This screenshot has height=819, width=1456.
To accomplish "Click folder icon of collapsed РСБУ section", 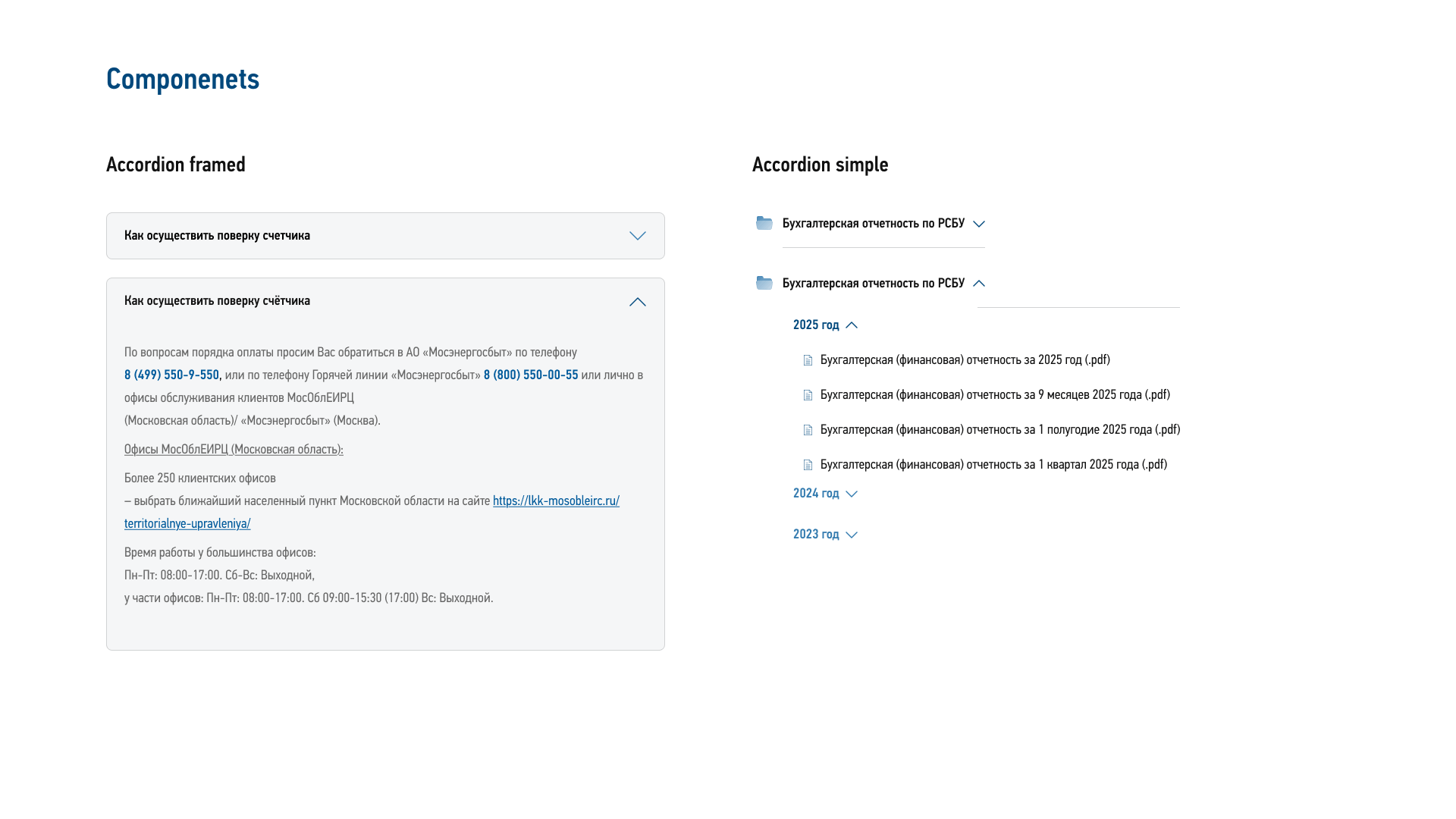I will (764, 223).
